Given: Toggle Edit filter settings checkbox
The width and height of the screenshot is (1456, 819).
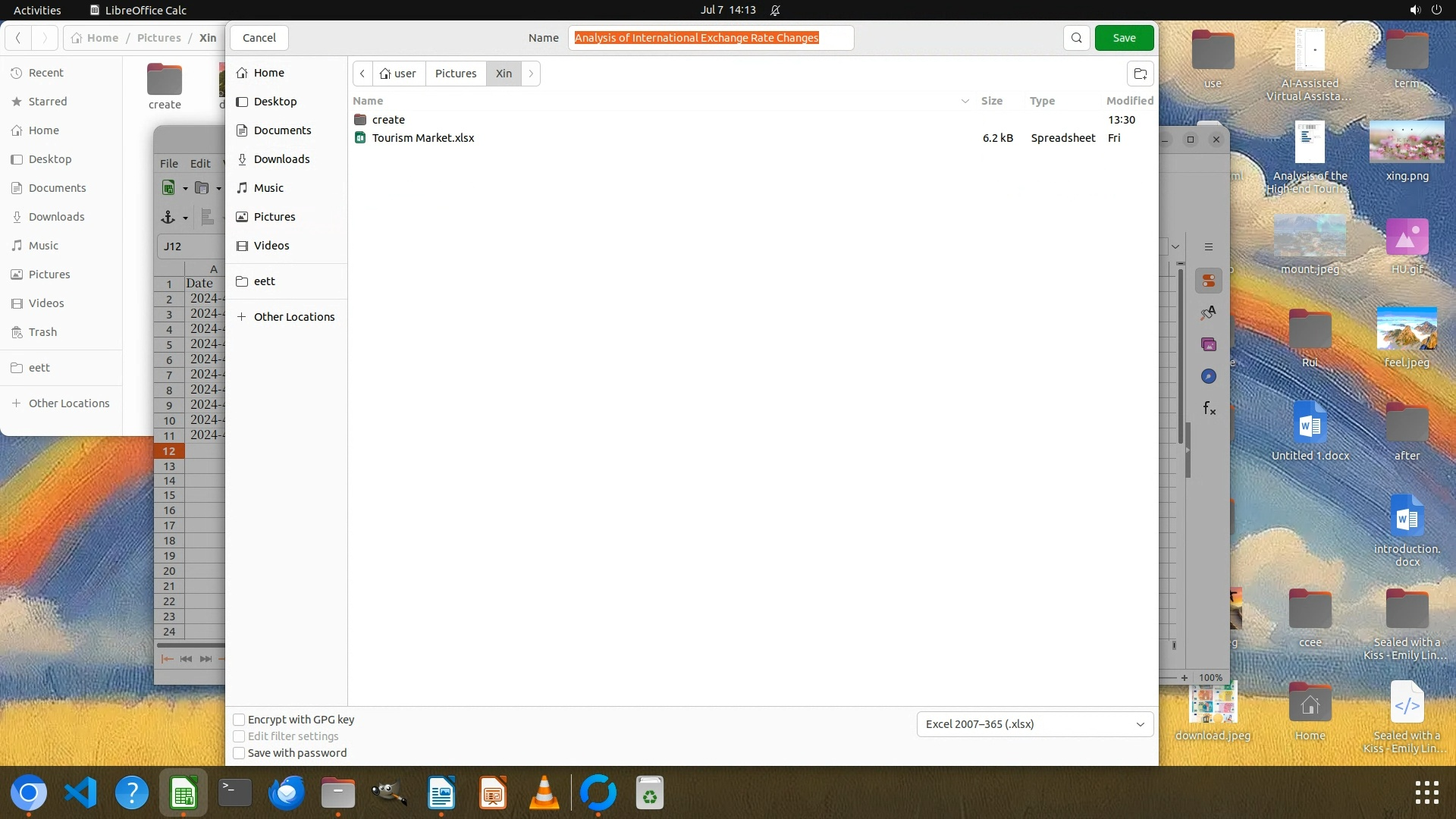Looking at the screenshot, I should 239,736.
